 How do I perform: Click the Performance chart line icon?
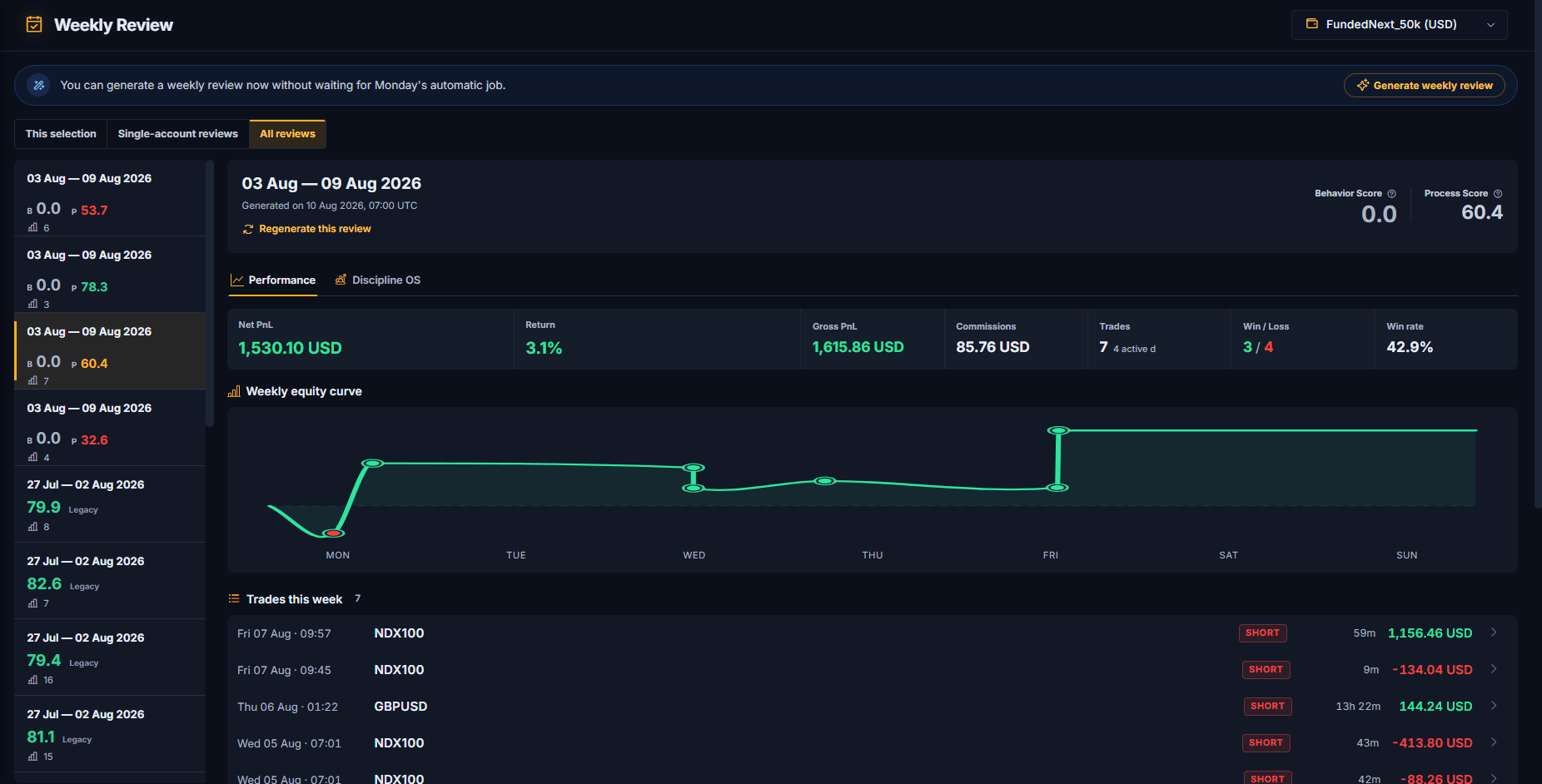coord(237,280)
